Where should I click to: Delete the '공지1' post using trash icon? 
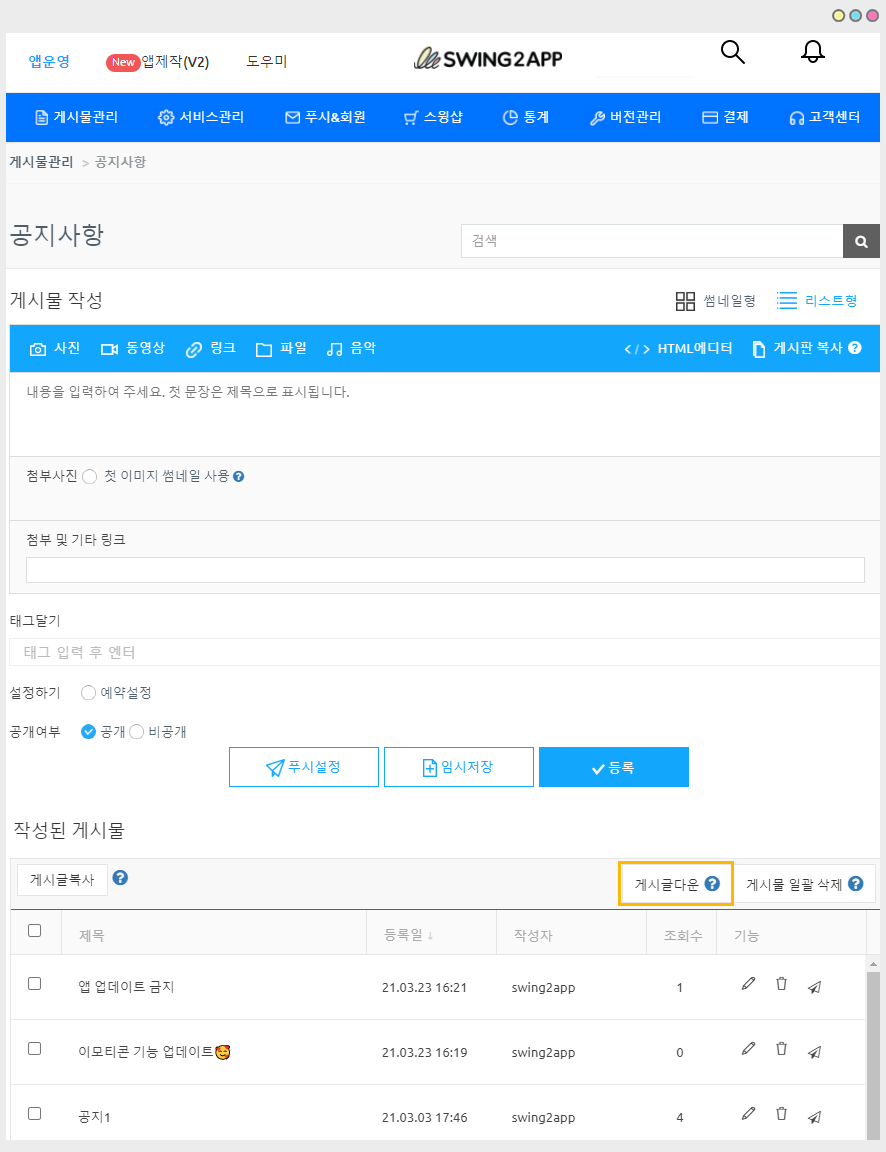click(x=782, y=1114)
